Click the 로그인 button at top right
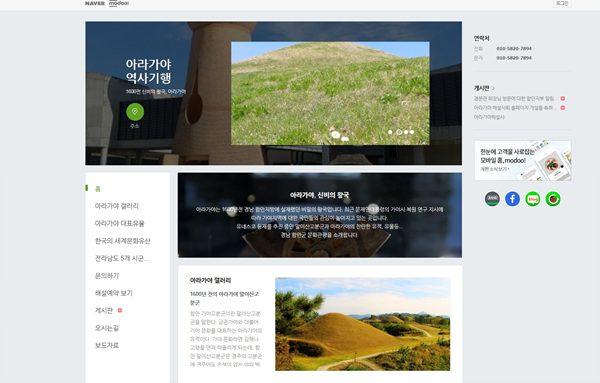Screen dimensions: 600x383 click(562, 3)
